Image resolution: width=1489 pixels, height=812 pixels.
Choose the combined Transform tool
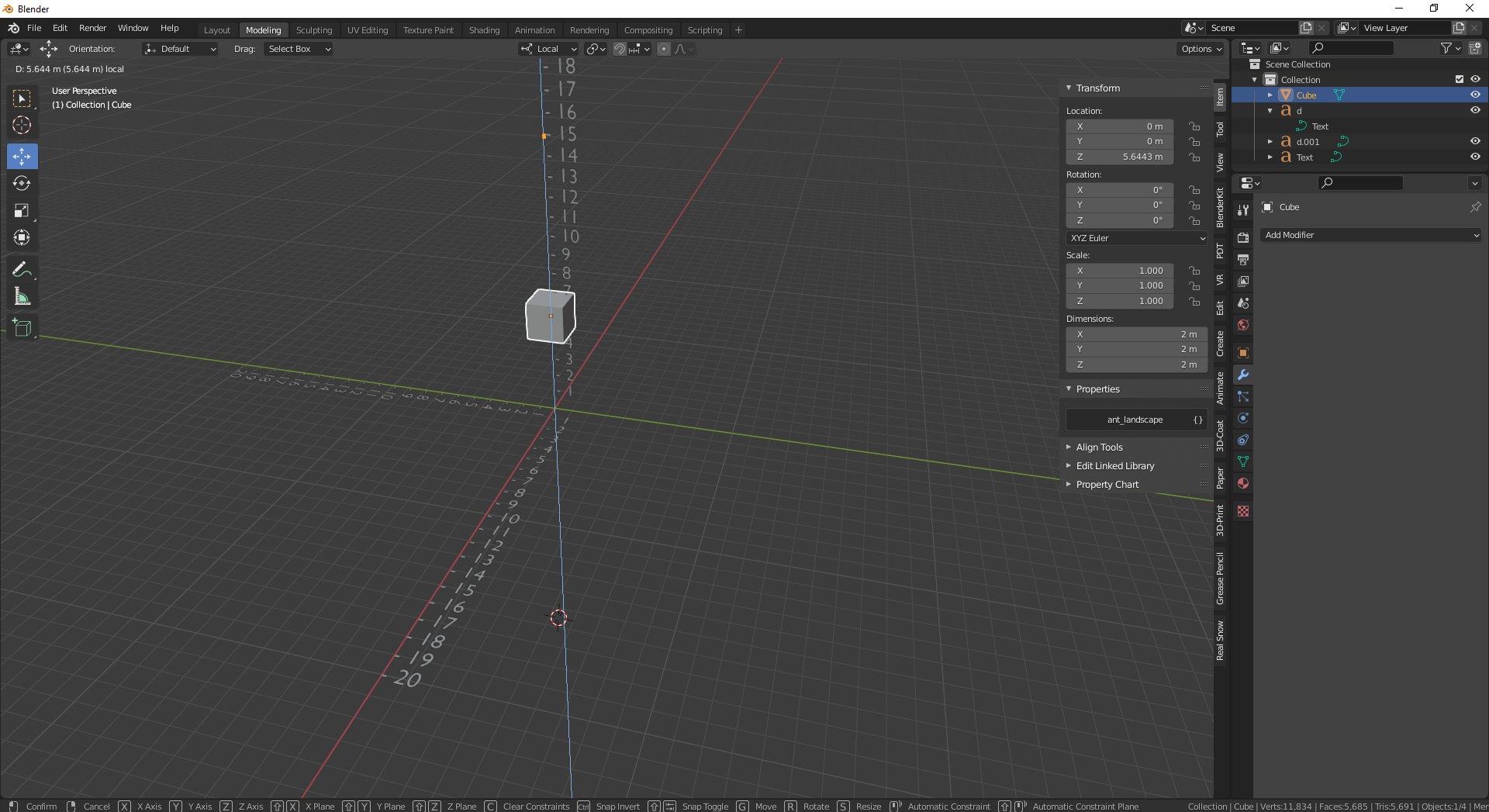[x=22, y=237]
